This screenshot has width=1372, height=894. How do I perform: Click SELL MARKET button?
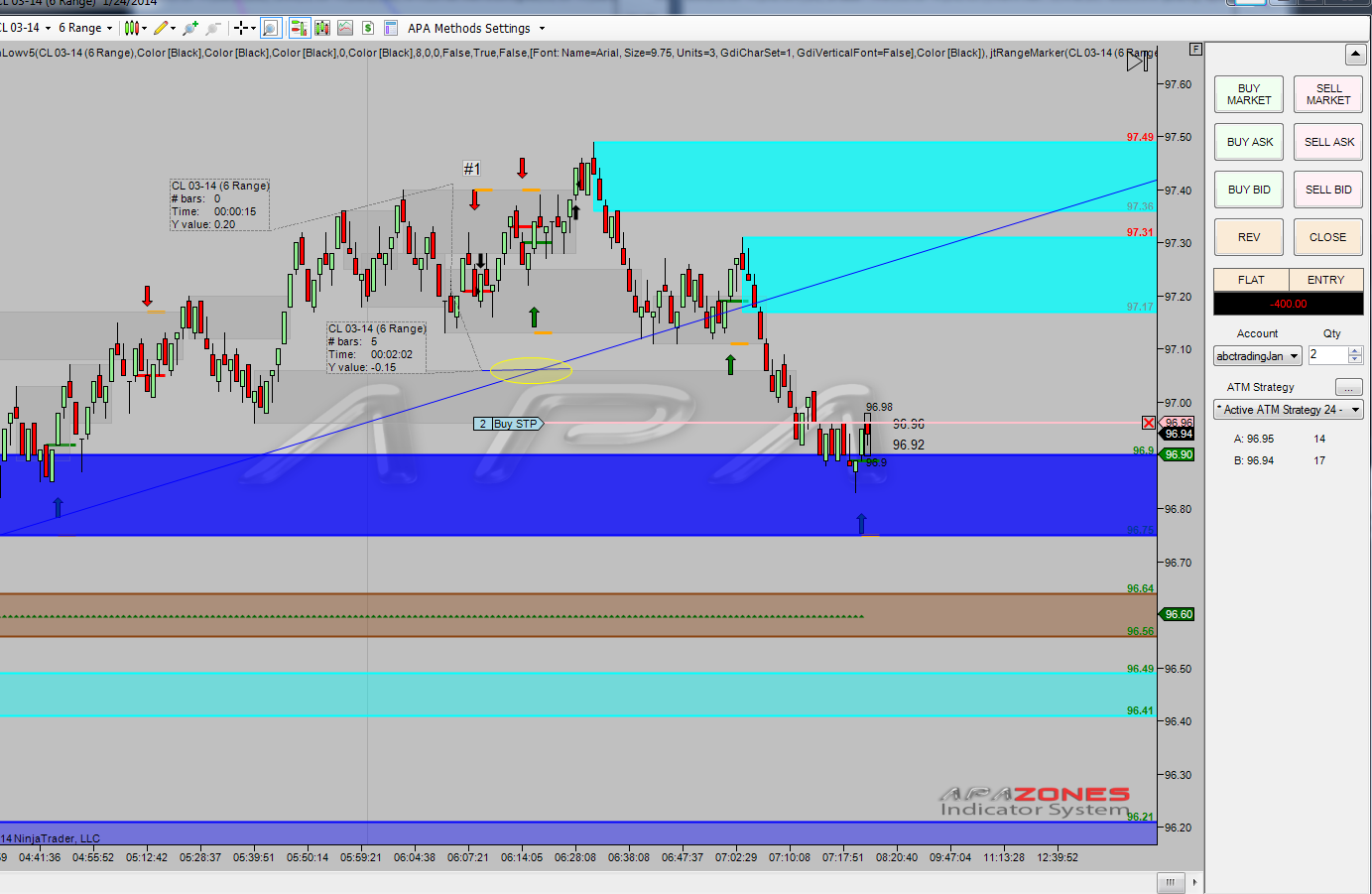click(1328, 94)
